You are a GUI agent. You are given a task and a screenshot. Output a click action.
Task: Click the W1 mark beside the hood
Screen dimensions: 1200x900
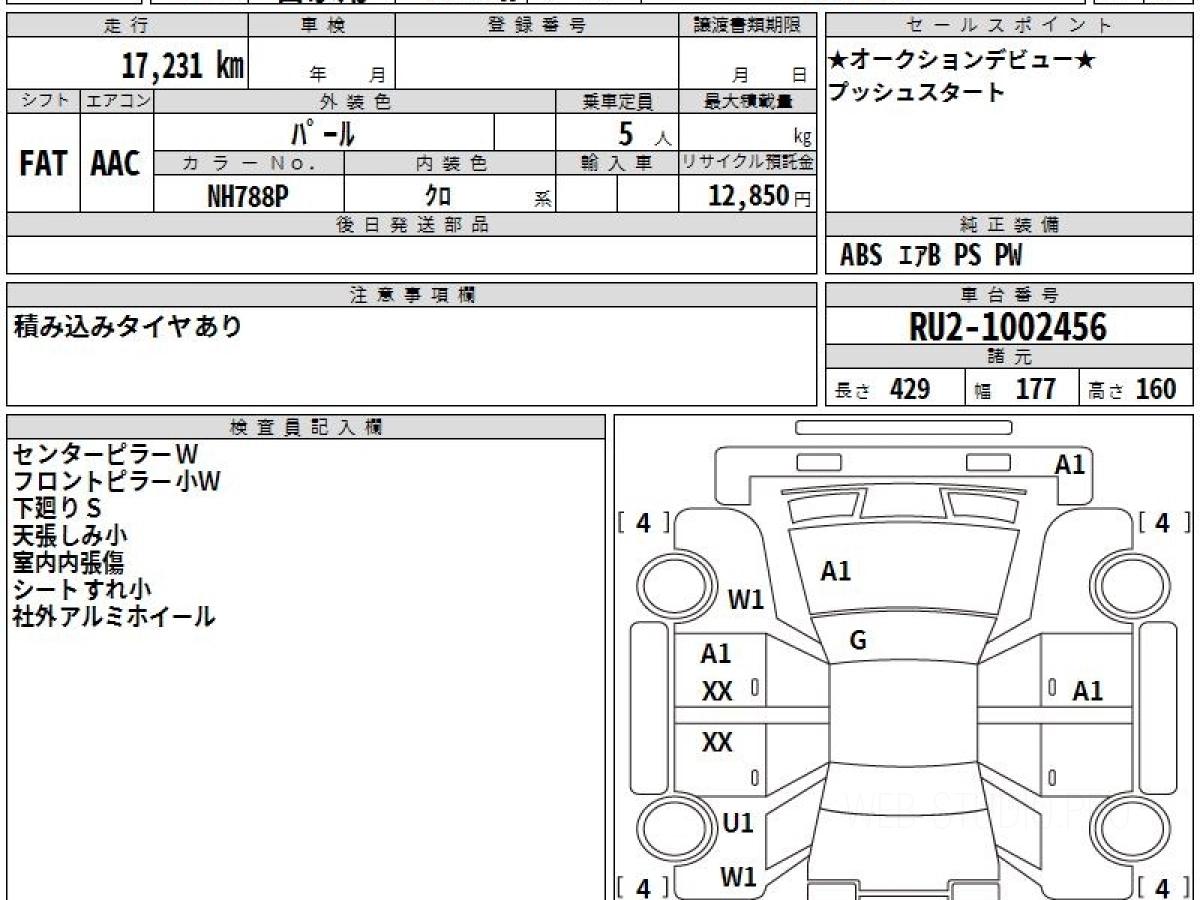pyautogui.click(x=745, y=600)
